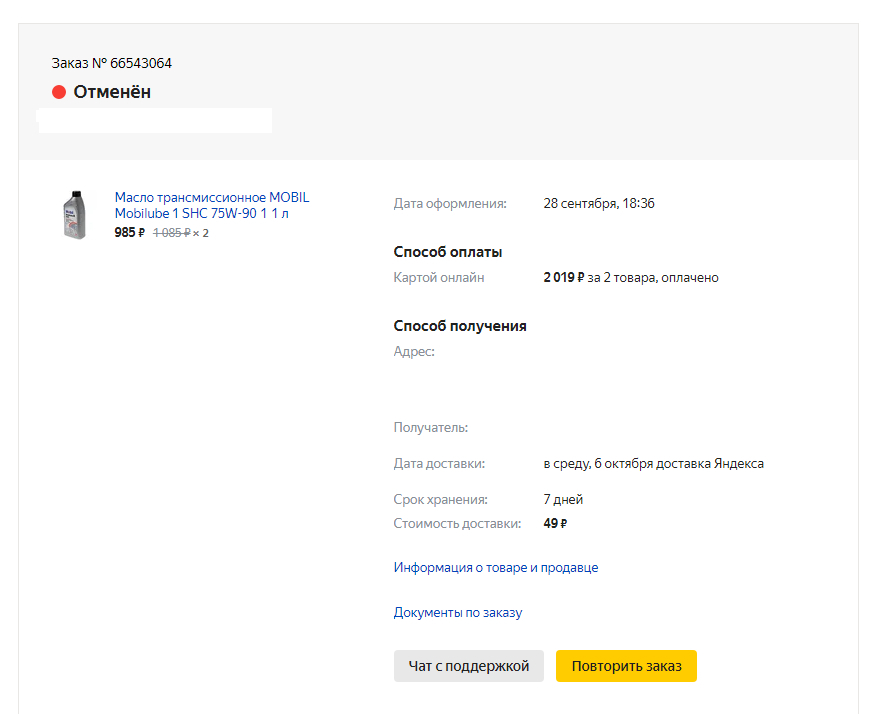893x714 pixels.
Task: Click the Способ получения heading
Action: pyautogui.click(x=460, y=326)
